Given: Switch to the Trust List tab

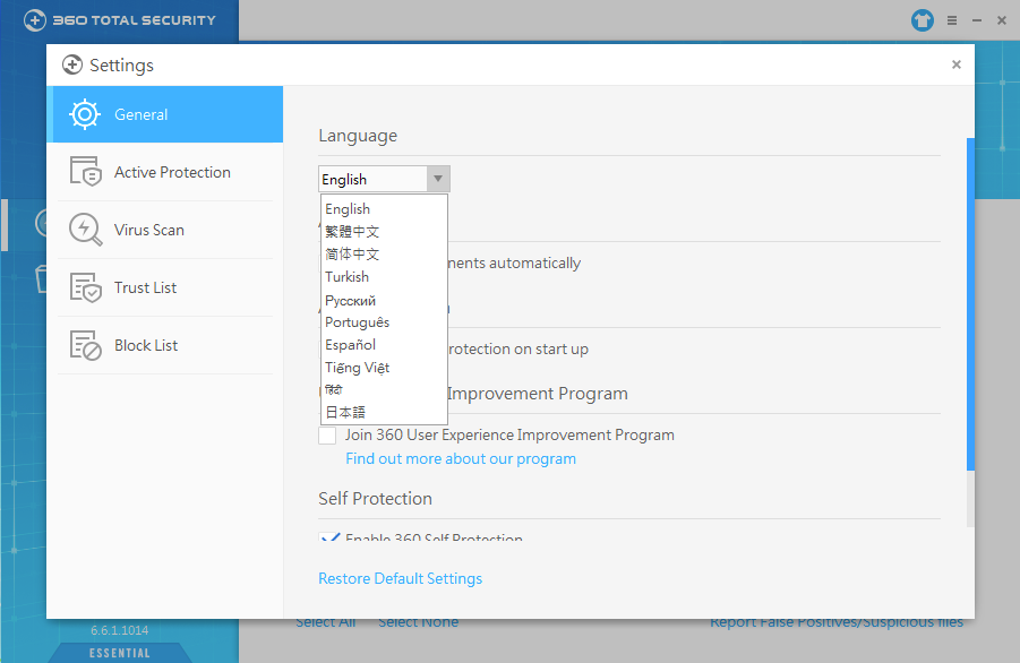Looking at the screenshot, I should pos(165,288).
